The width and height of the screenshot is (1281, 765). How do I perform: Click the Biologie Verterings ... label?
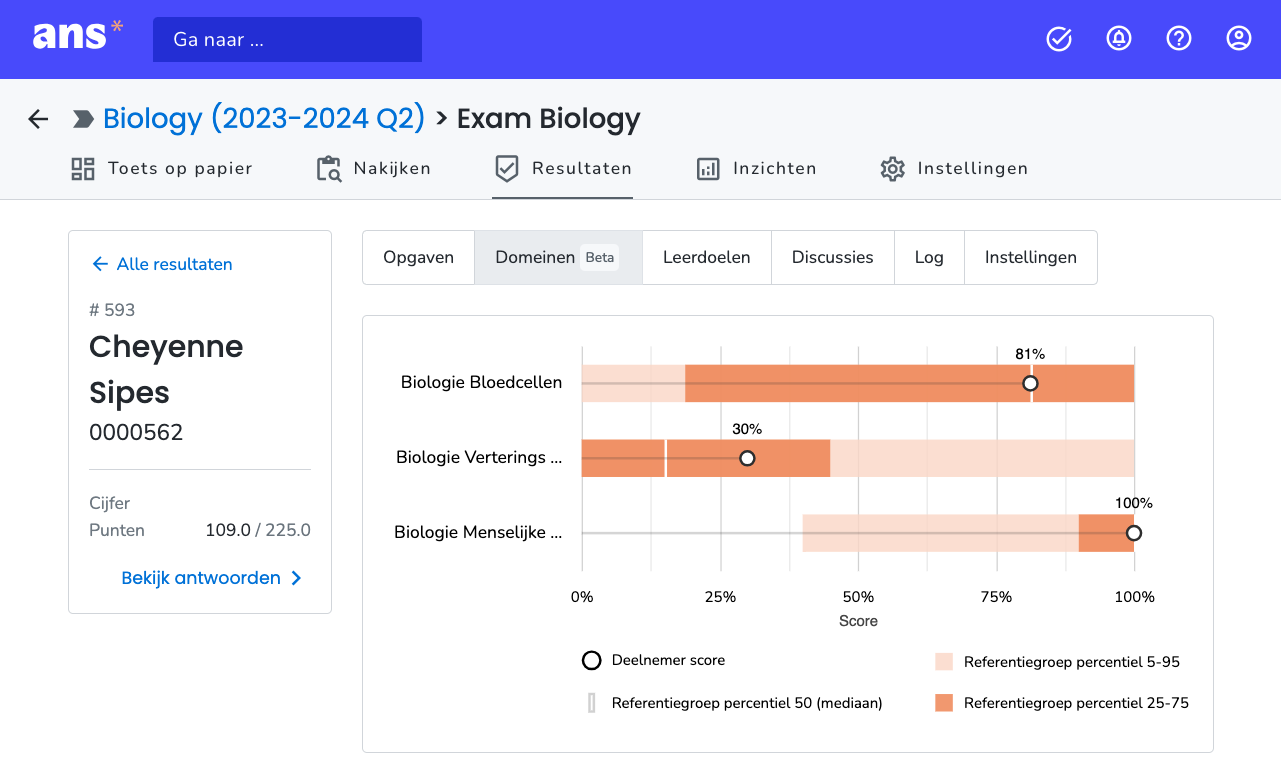479,457
